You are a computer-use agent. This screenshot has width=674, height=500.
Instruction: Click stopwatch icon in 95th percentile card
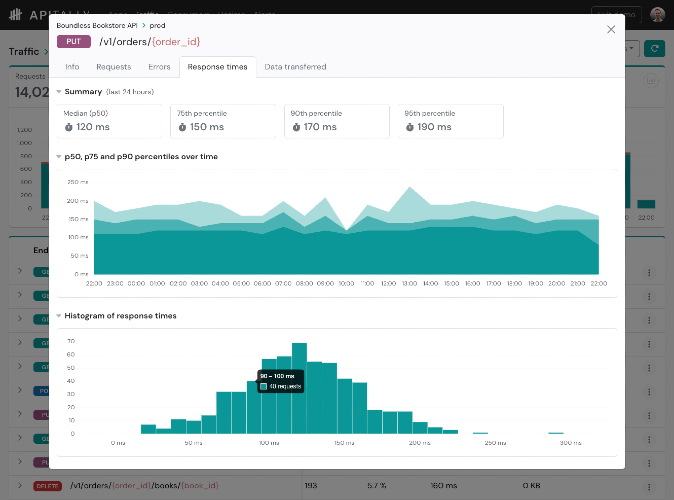[410, 127]
